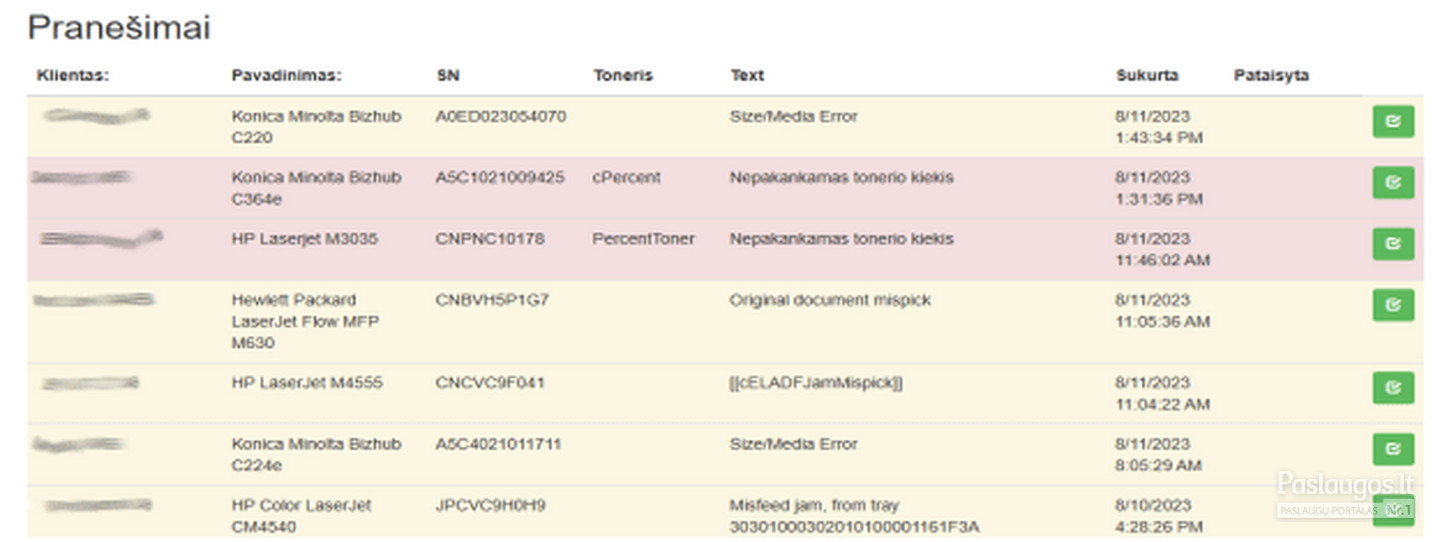Click the Pataisyta column header
The height and width of the screenshot is (542, 1440).
tap(1271, 75)
